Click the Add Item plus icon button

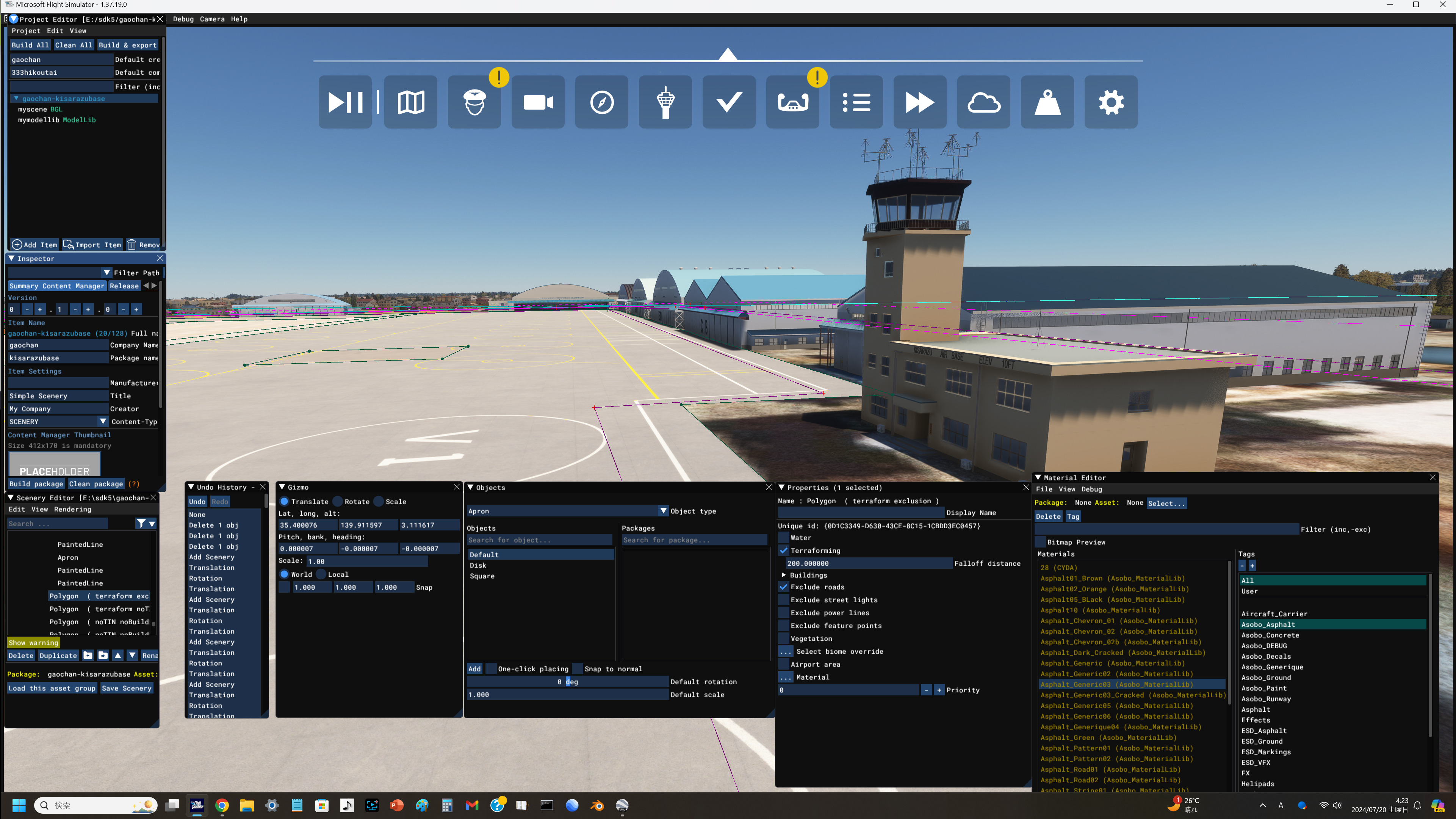coord(34,245)
